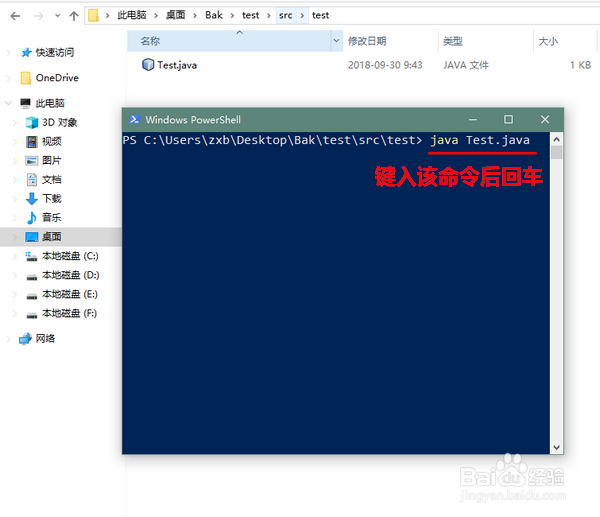The image size is (600, 517).
Task: Open 本地磁盘 (C:) in sidebar
Action: [x=70, y=256]
